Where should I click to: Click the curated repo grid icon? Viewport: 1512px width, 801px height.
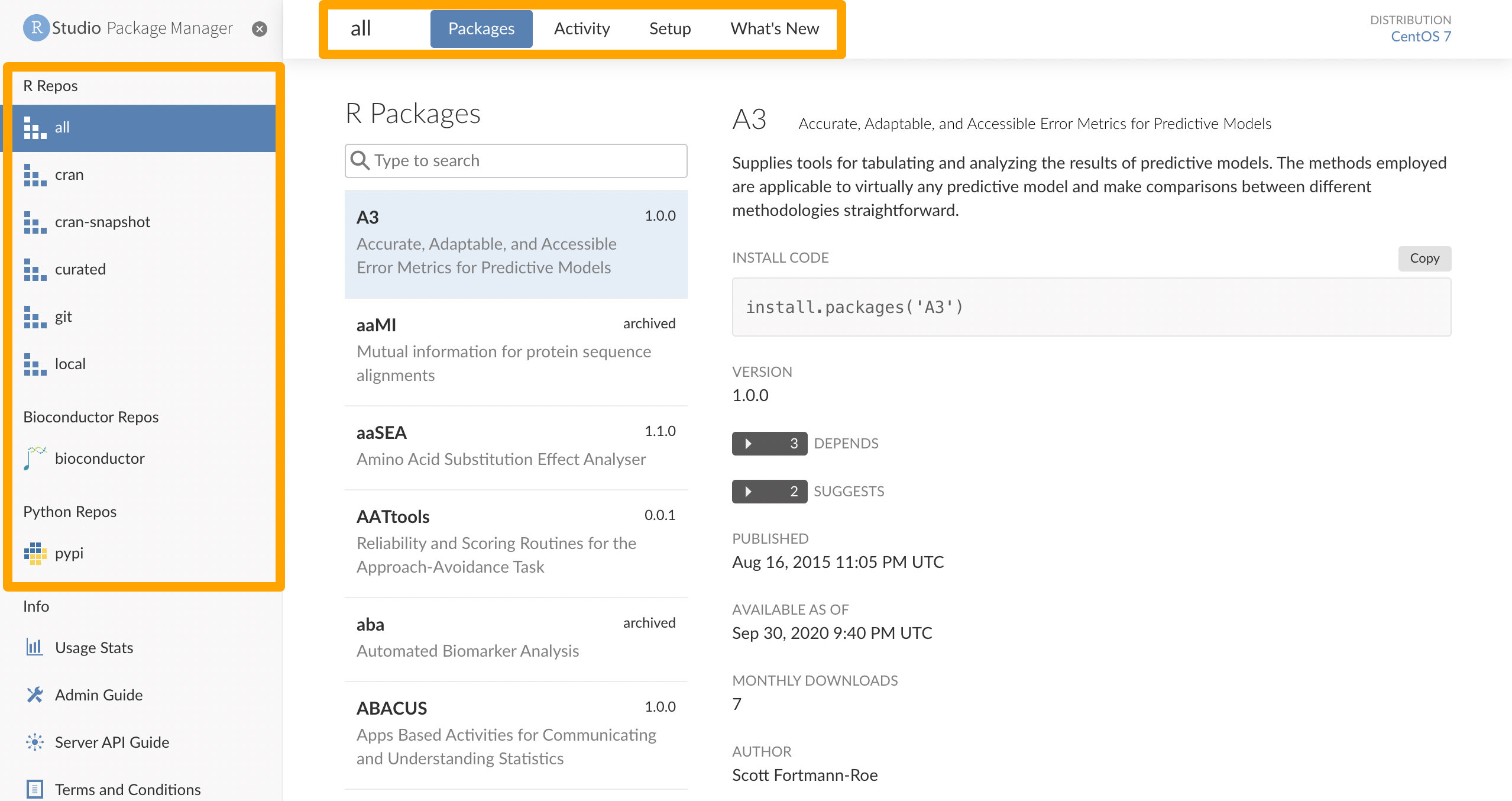pos(35,270)
